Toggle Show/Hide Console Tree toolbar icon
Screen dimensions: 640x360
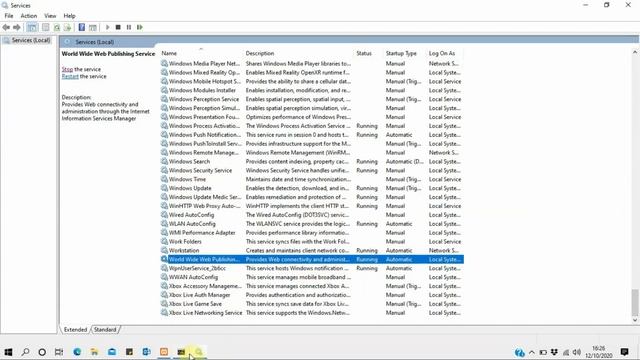pos(32,27)
